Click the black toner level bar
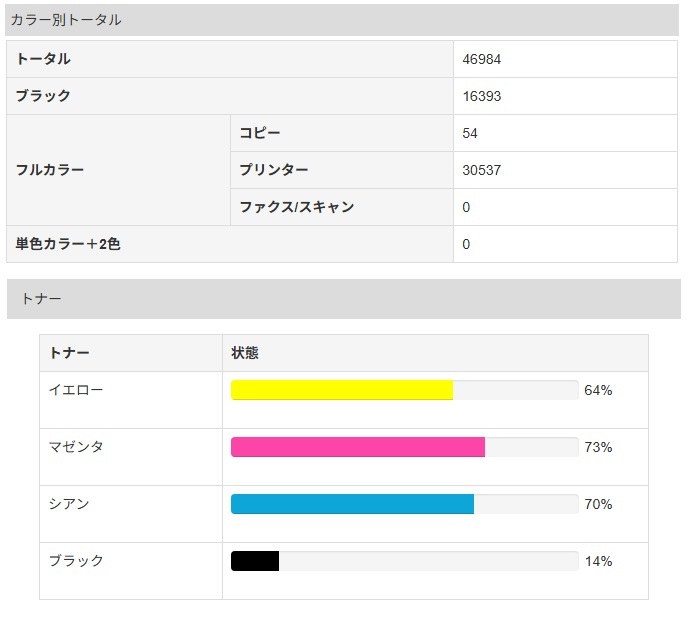 click(404, 561)
